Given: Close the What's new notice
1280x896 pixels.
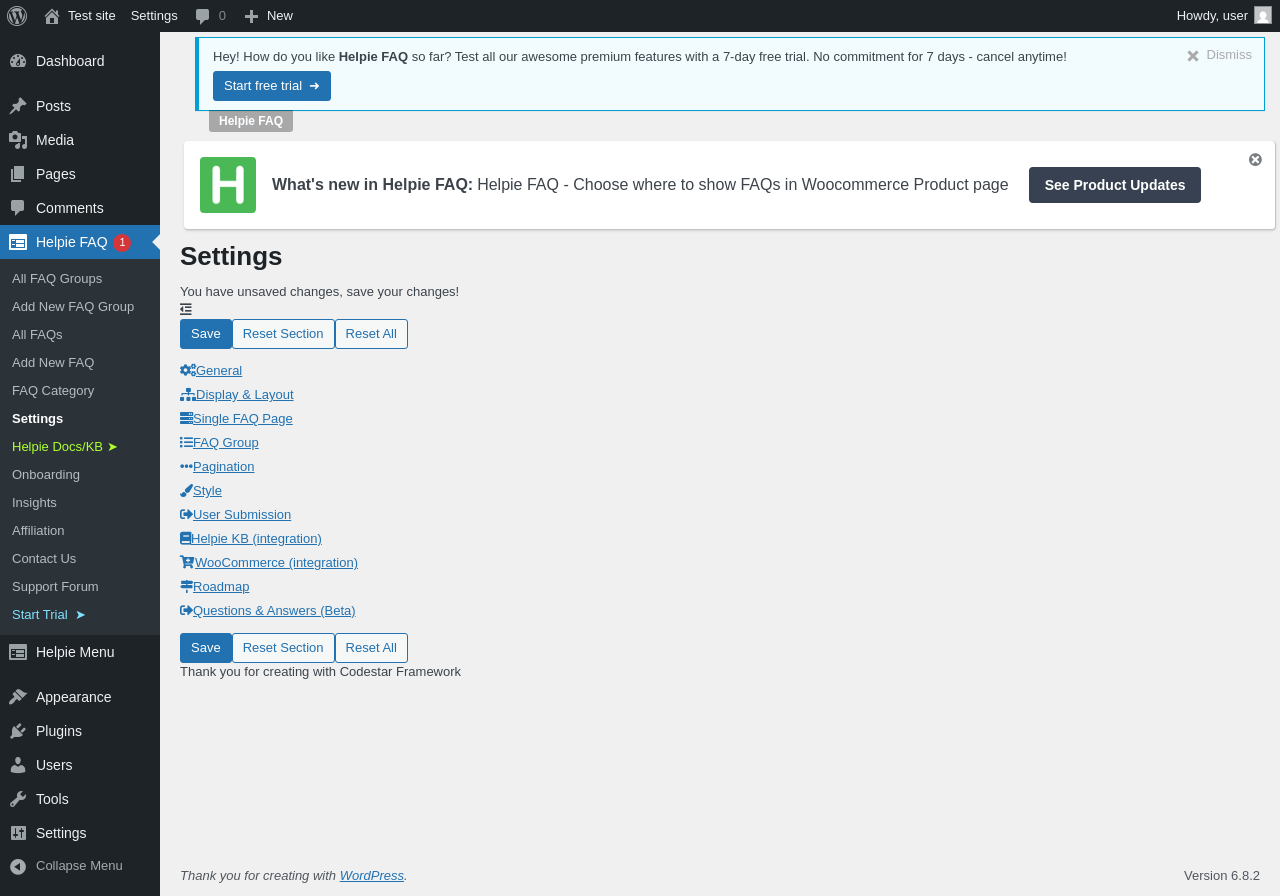Looking at the screenshot, I should point(1255,159).
